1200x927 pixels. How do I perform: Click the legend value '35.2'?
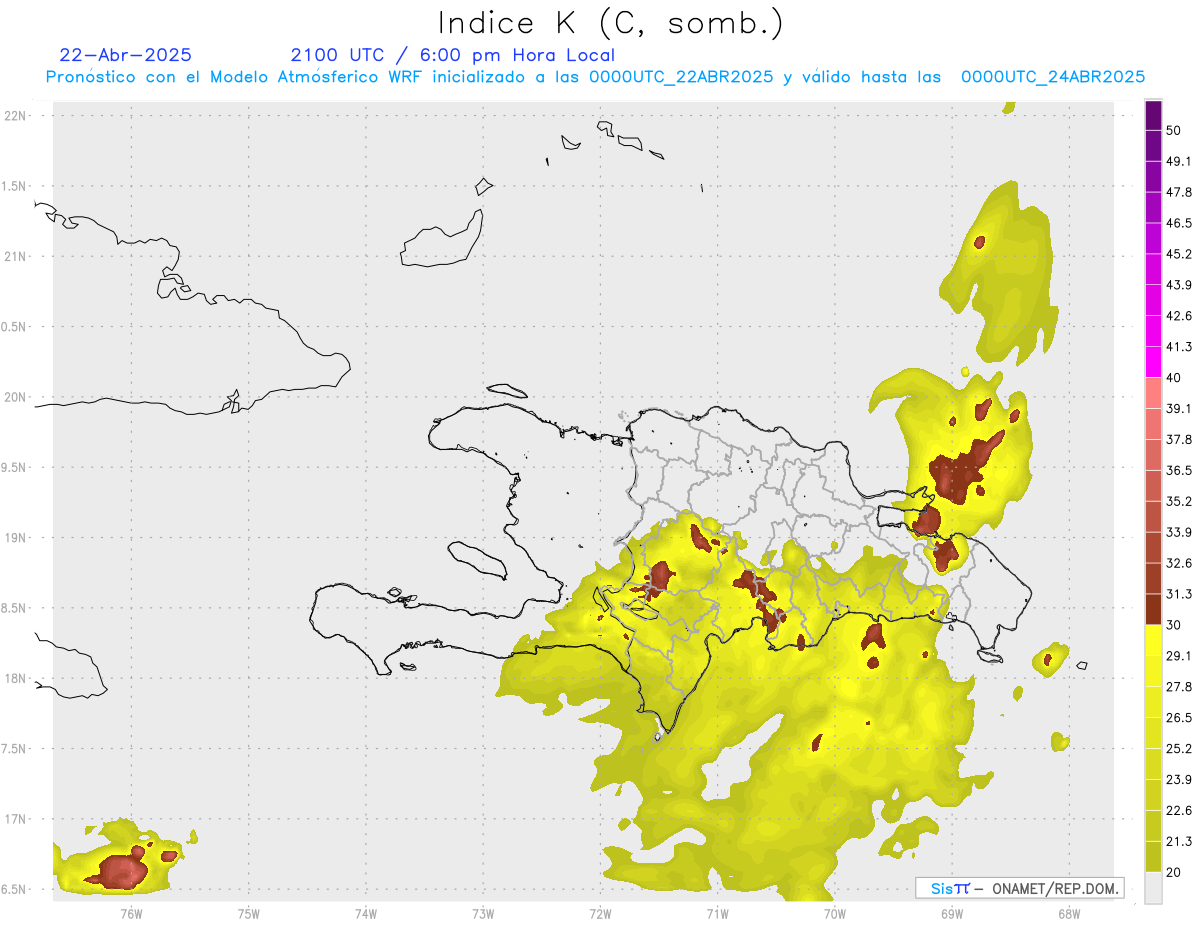coord(1179,502)
